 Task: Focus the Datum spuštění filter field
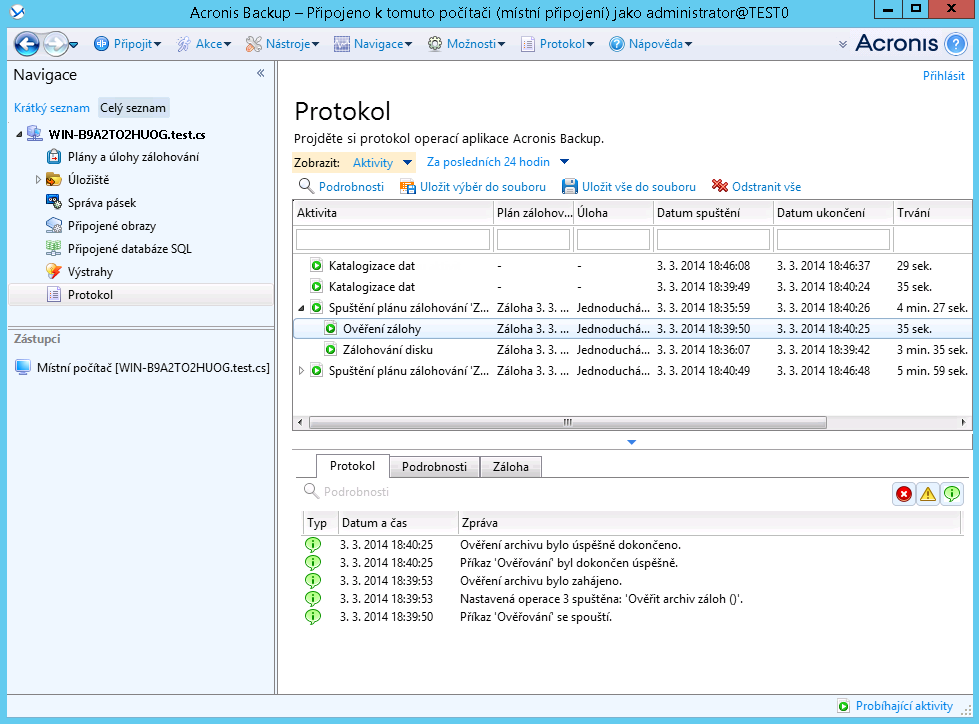pyautogui.click(x=713, y=239)
